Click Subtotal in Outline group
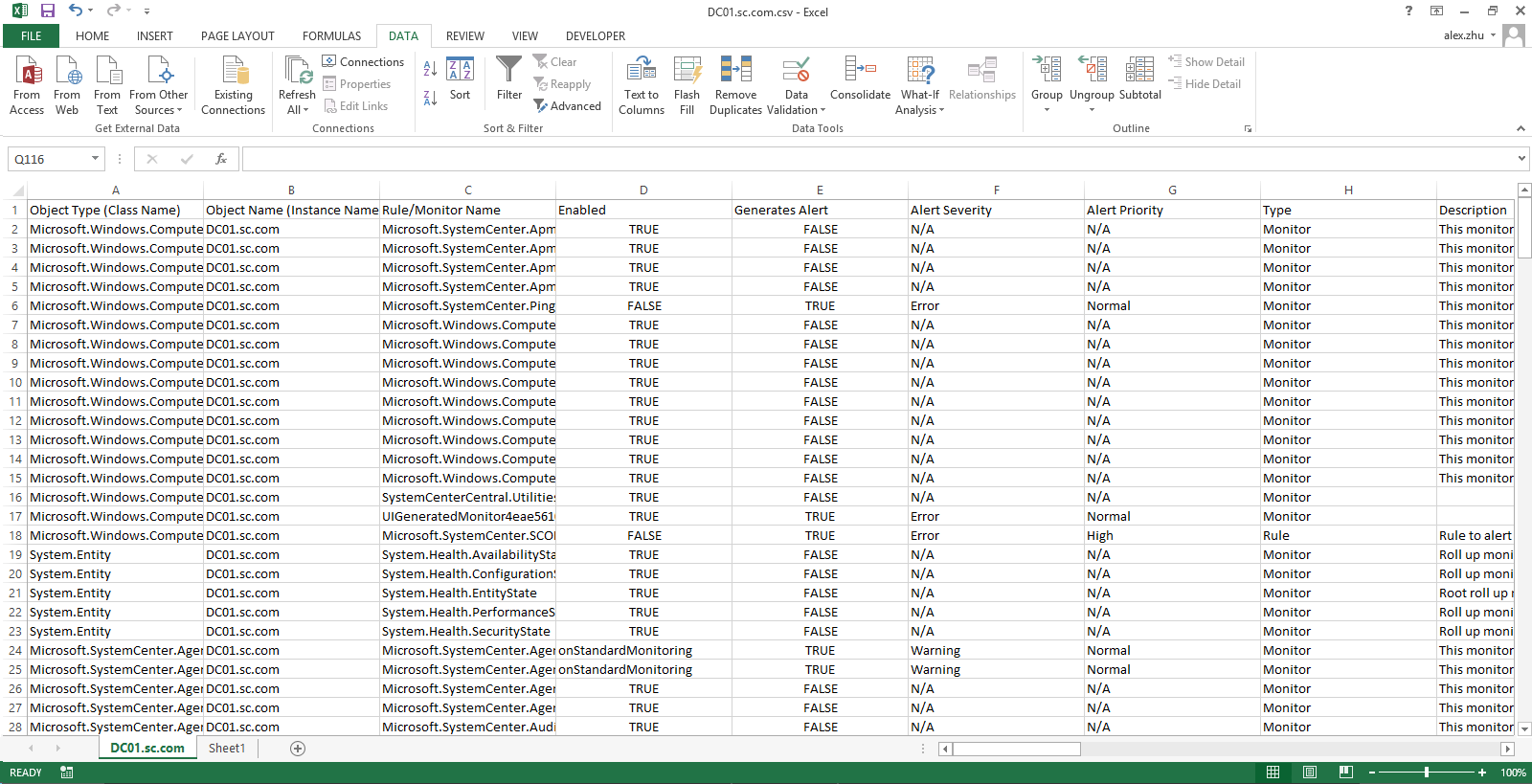The image size is (1532, 784). coord(1139,78)
